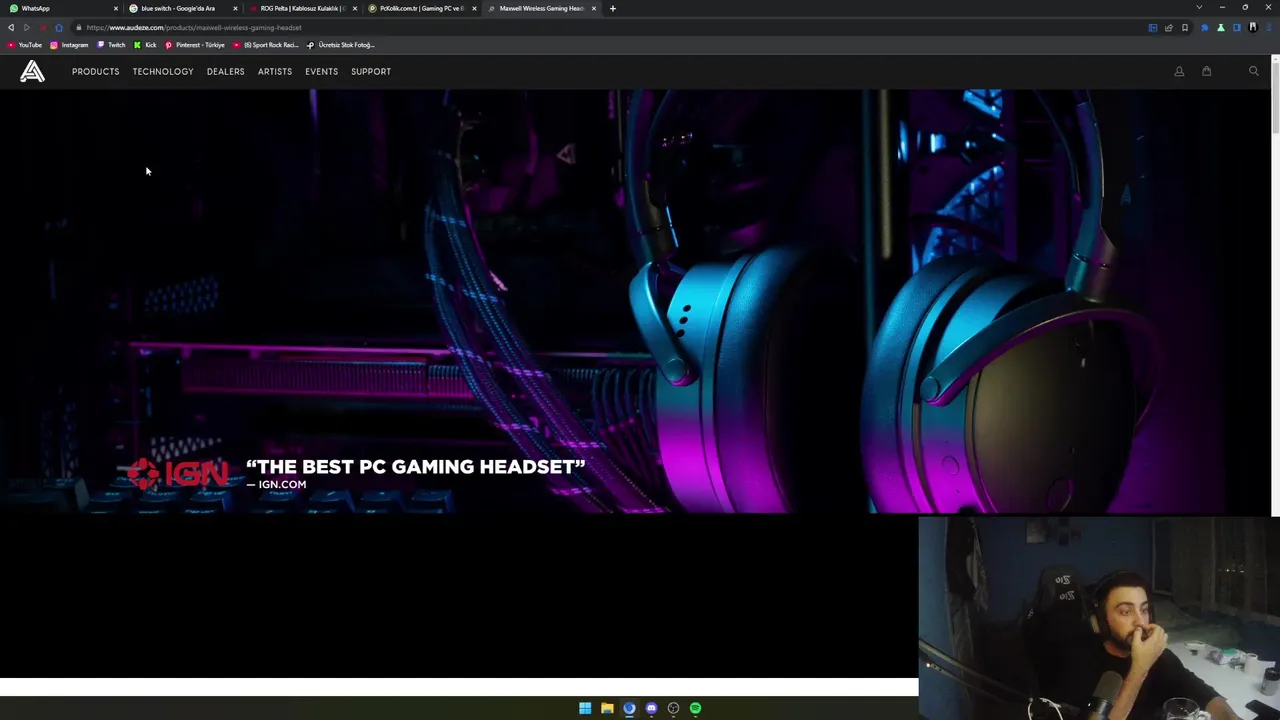This screenshot has width=1280, height=720.
Task: Open the shopping bag cart icon
Action: [1206, 71]
